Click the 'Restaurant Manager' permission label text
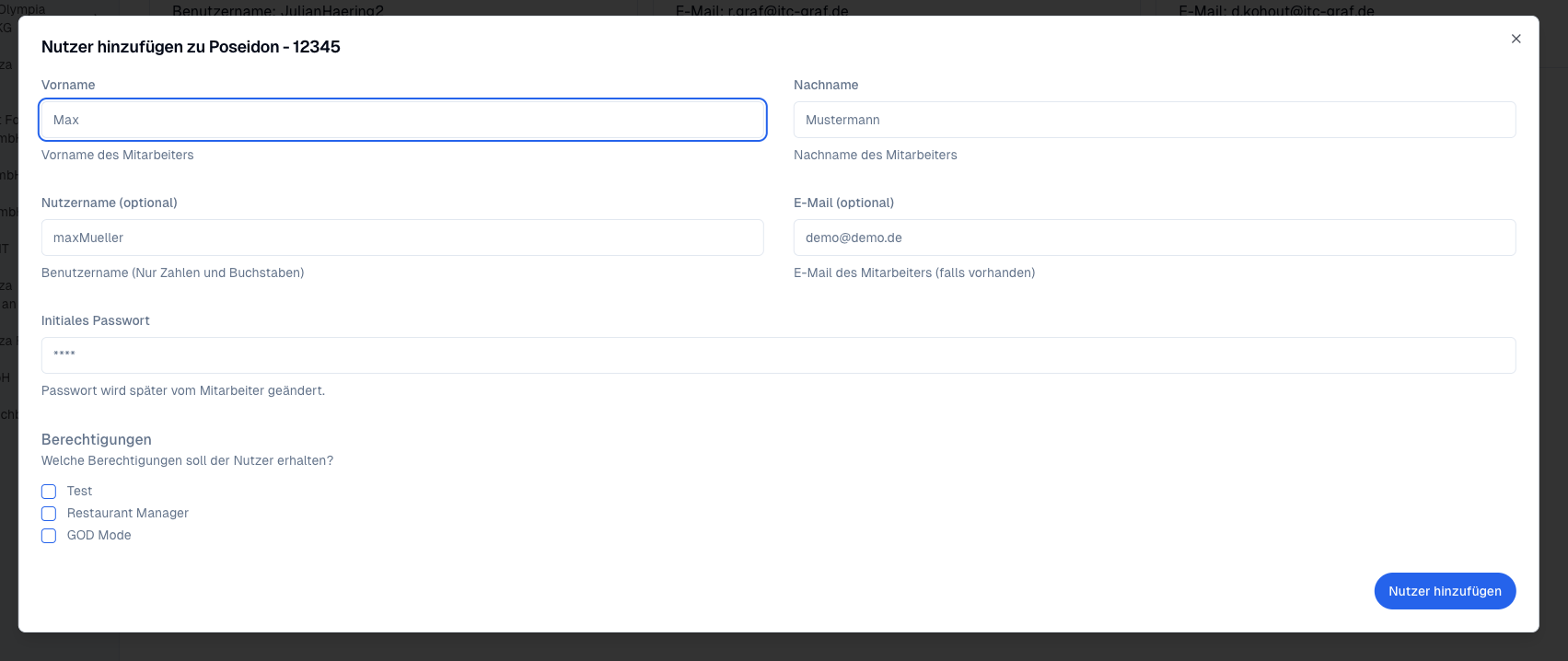 [127, 513]
